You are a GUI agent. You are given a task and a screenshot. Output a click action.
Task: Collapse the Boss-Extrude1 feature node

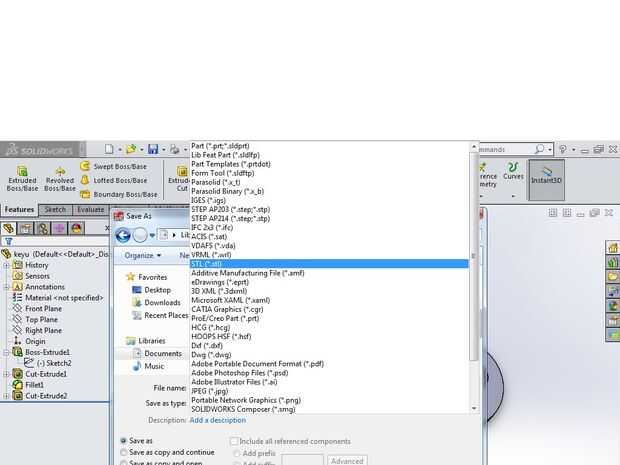[x=6, y=352]
